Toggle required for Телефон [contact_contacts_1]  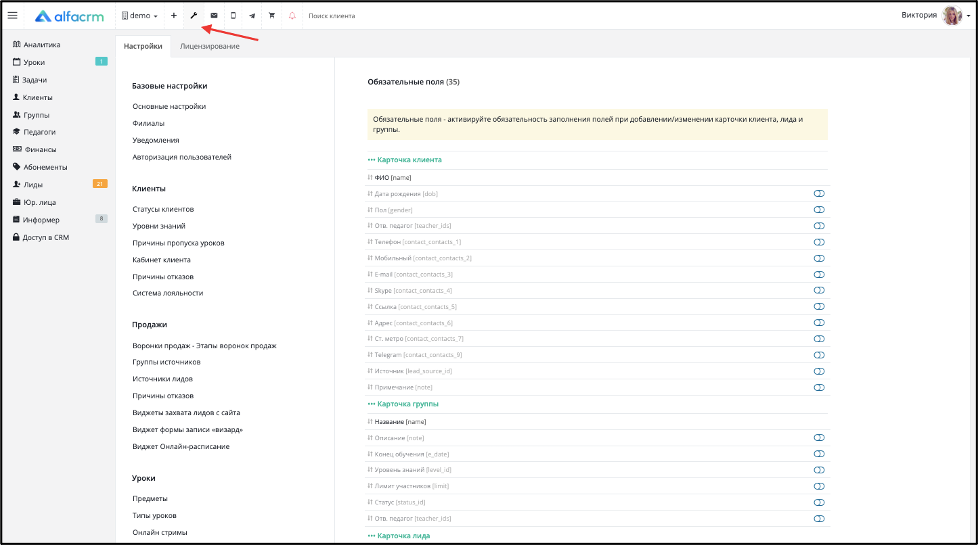point(819,242)
